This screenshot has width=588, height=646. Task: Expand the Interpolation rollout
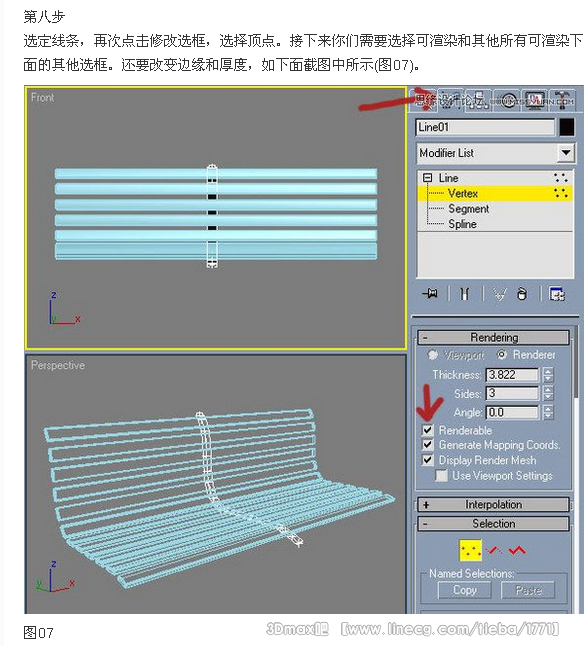493,505
